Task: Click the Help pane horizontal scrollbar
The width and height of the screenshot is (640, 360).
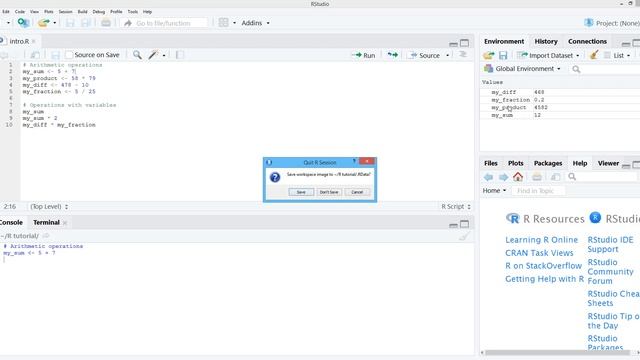Action: [558, 353]
